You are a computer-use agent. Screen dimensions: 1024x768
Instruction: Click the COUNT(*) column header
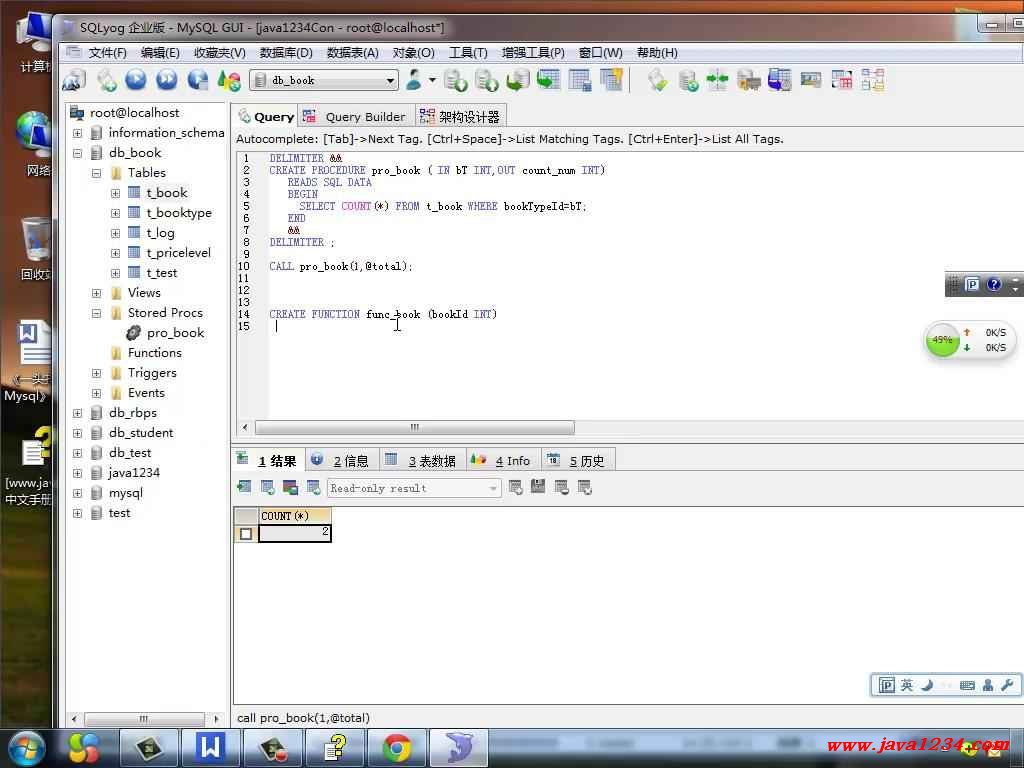coord(295,516)
